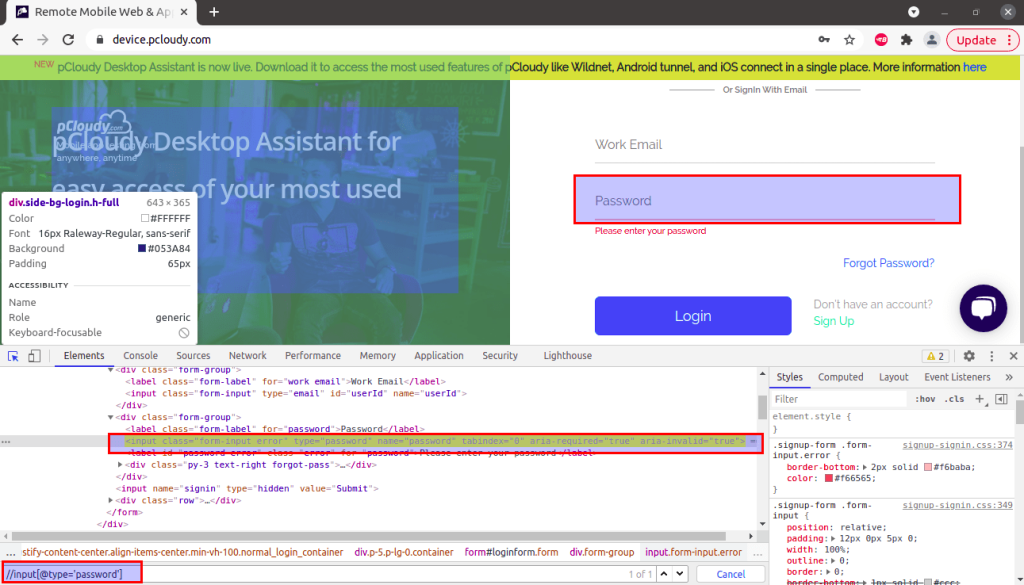Toggle the .cls class editor
This screenshot has height=585, width=1024.
(954, 399)
